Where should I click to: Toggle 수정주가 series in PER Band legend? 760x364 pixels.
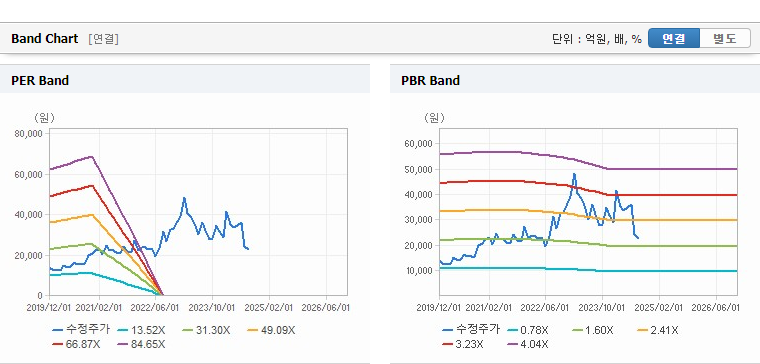pyautogui.click(x=81, y=330)
